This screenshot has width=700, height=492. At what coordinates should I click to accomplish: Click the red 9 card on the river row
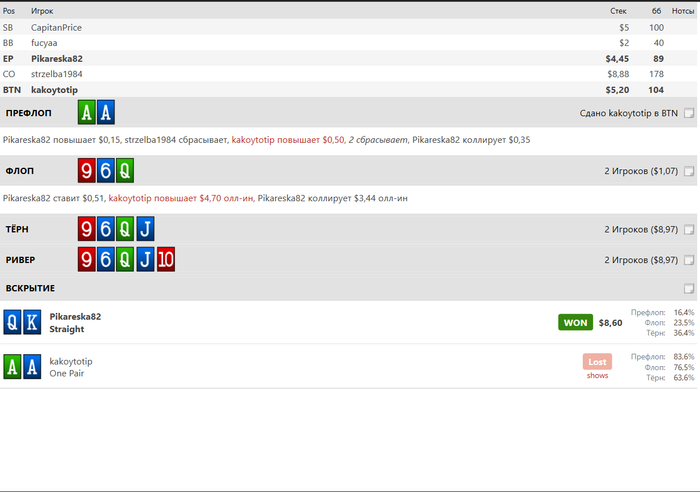pyautogui.click(x=87, y=259)
